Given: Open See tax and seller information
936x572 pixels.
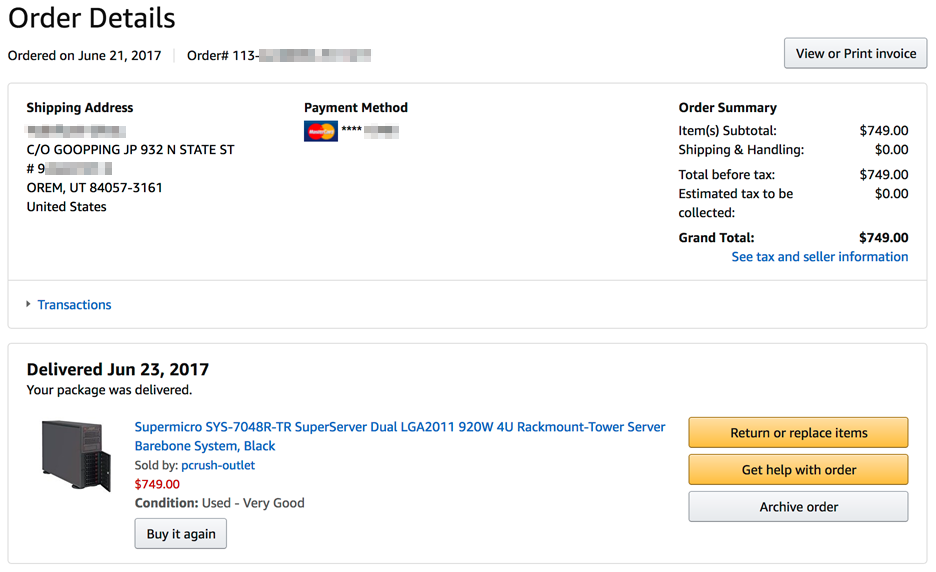Looking at the screenshot, I should [x=819, y=257].
